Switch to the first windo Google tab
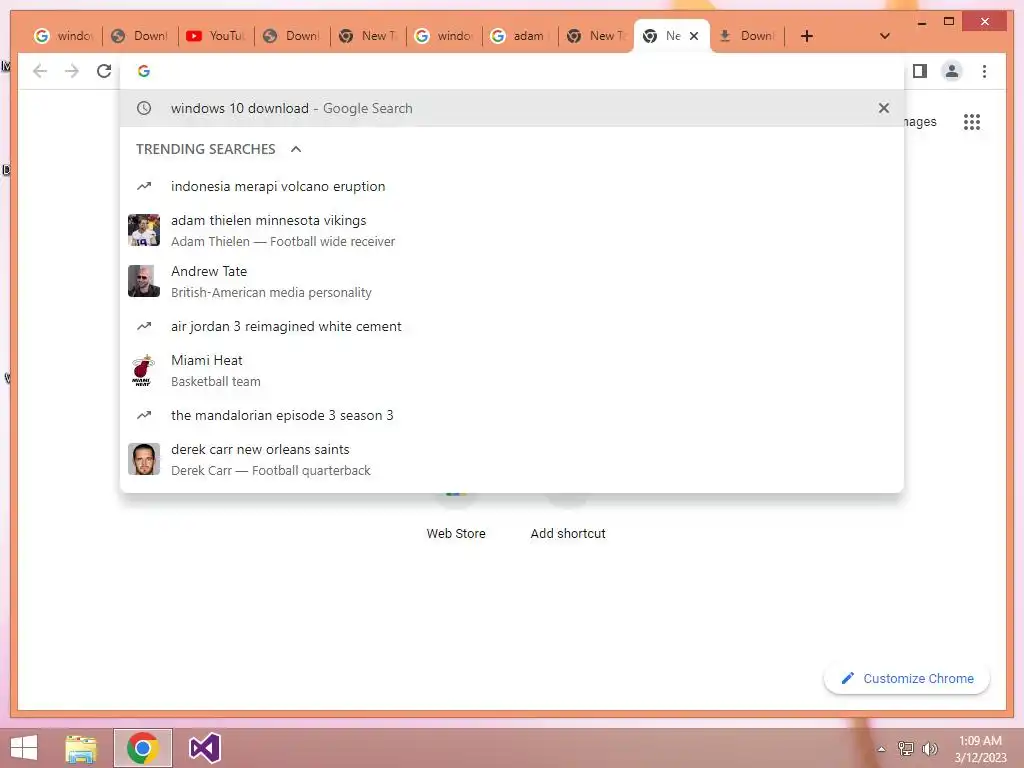Viewport: 1024px width, 768px height. point(64,36)
